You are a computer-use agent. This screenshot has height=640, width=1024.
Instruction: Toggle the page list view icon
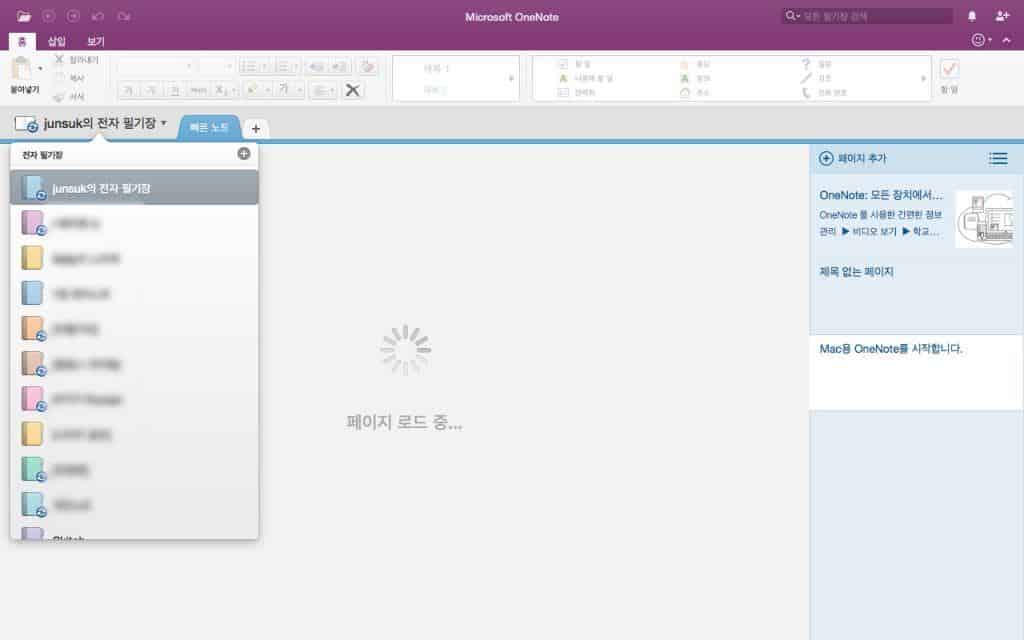[997, 158]
